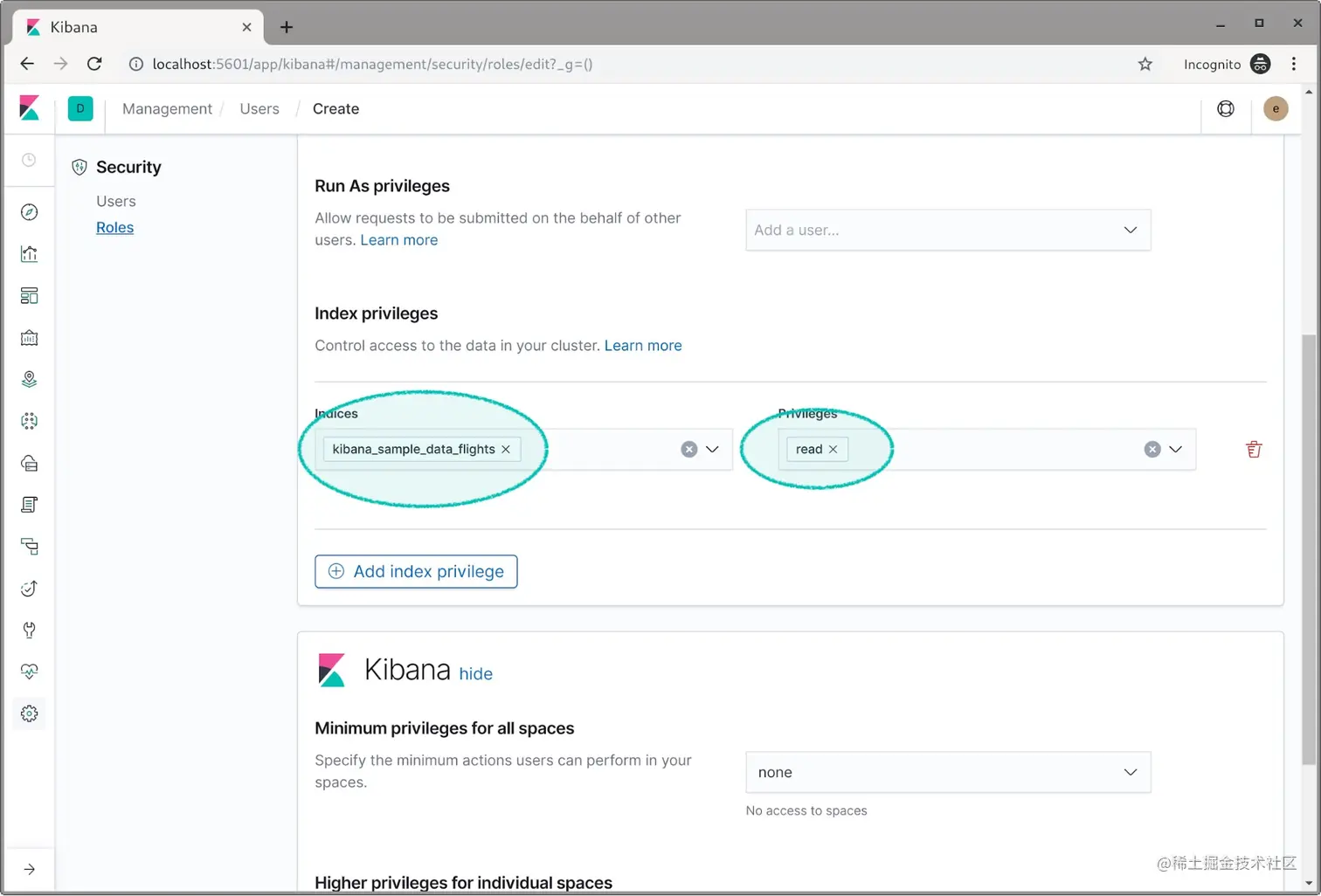The height and width of the screenshot is (896, 1321).
Task: Clear all selected privileges
Action: coord(1152,449)
